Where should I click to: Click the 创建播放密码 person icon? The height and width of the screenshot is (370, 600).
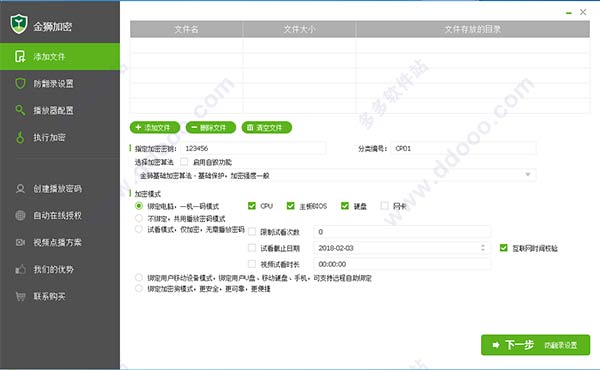[20, 189]
